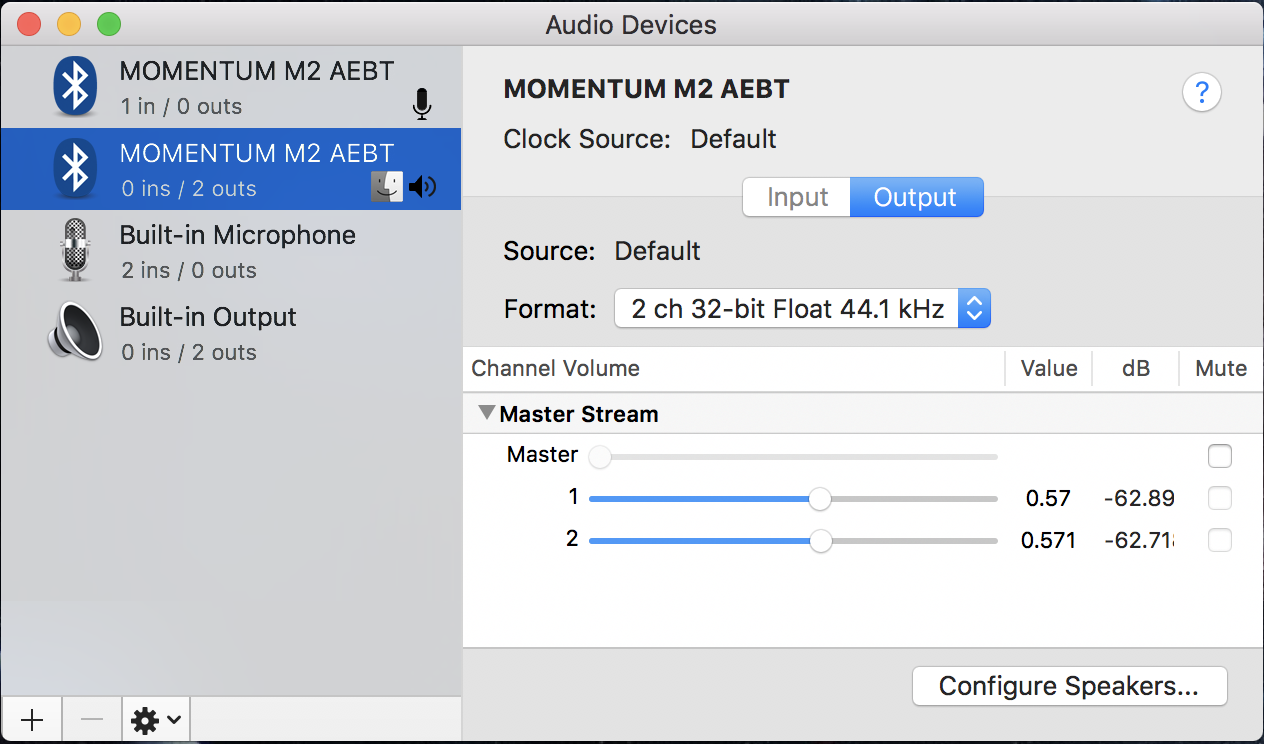The height and width of the screenshot is (744, 1264).
Task: Click the Configure Speakers... button
Action: 1069,686
